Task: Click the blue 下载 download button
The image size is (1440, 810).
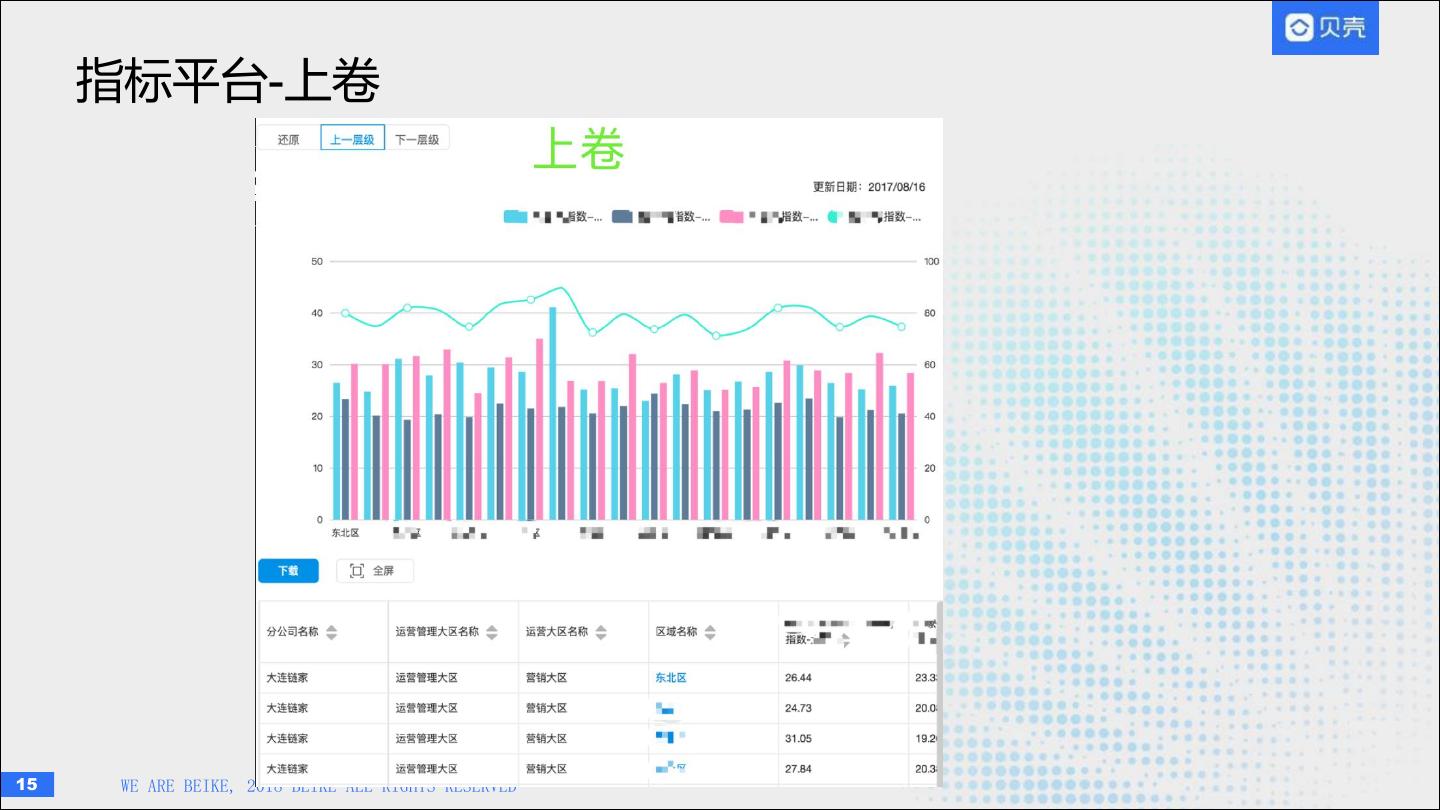Action: [288, 571]
